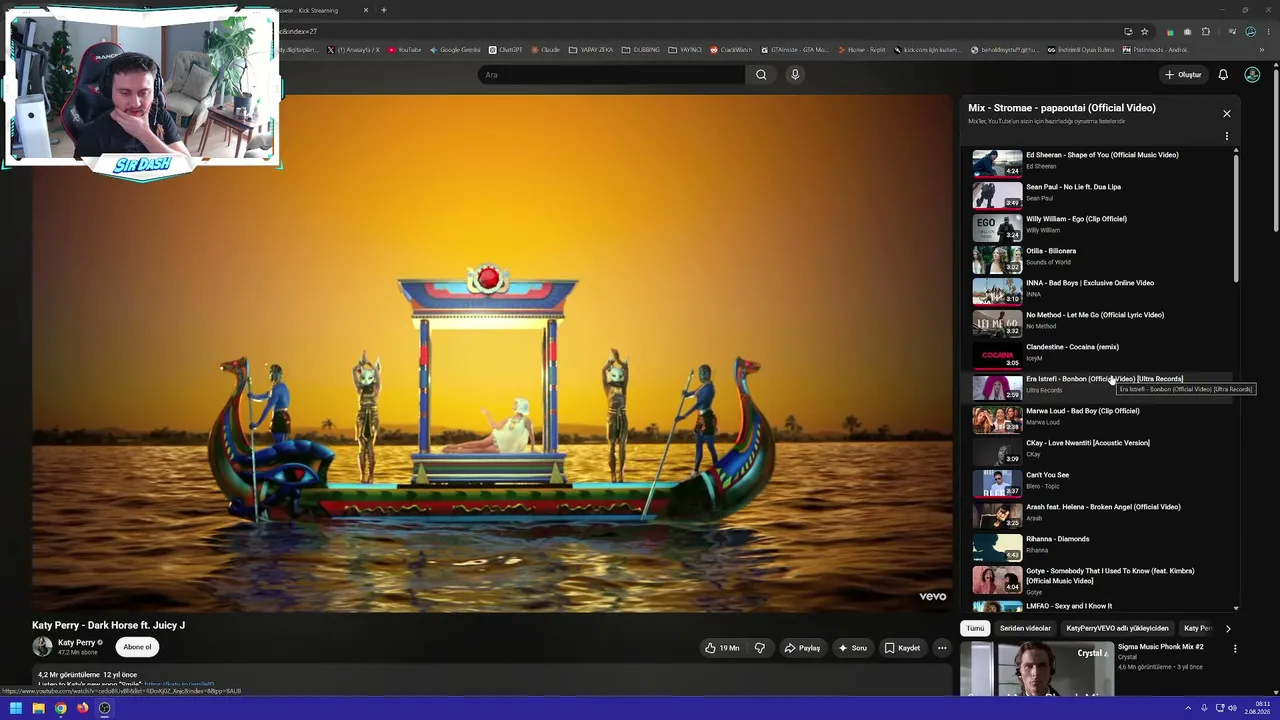
Task: Click the Oluştur create button
Action: pos(1183,75)
